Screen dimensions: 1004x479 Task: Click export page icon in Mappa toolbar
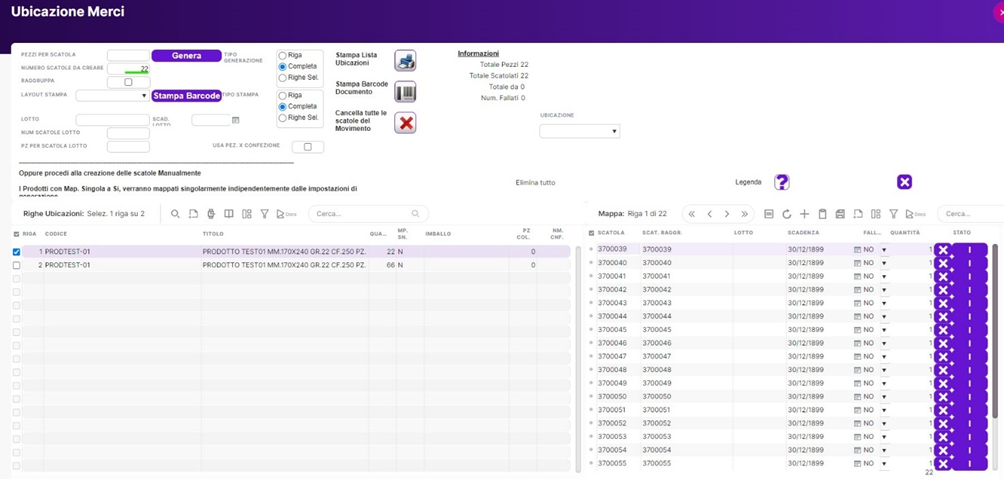click(x=858, y=214)
